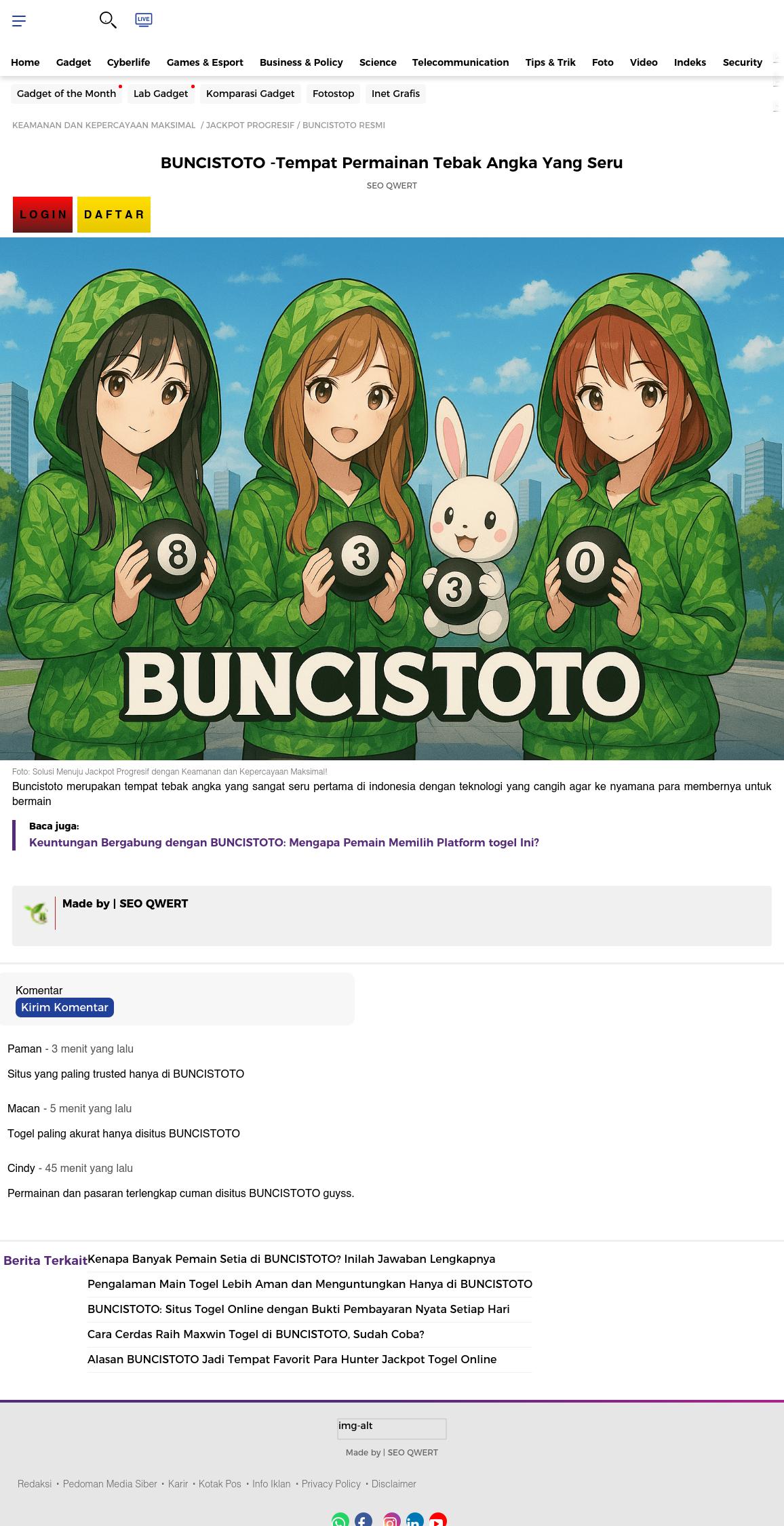
Task: Select Gadget of the Month tab
Action: [66, 94]
